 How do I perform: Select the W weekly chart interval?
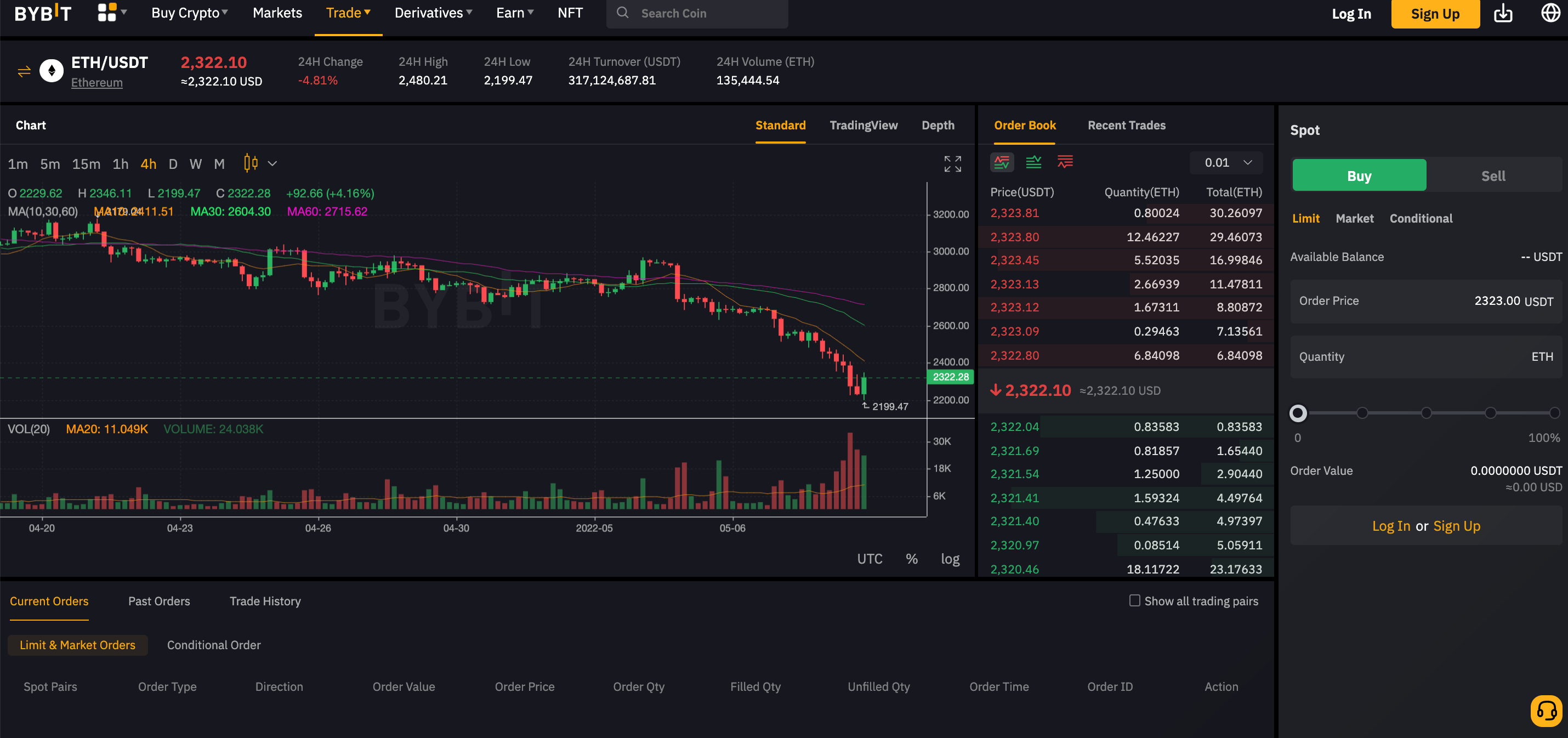(x=195, y=164)
